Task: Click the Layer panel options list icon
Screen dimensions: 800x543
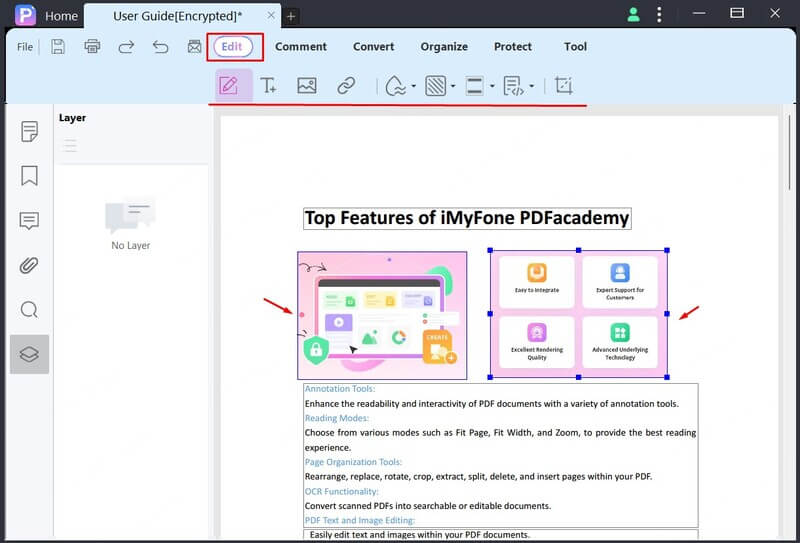Action: tap(70, 145)
